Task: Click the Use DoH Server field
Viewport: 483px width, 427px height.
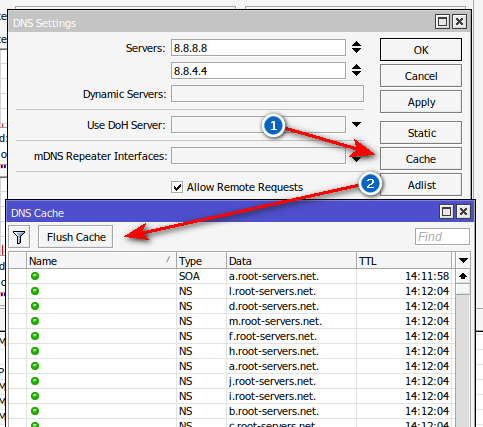Action: (x=258, y=124)
